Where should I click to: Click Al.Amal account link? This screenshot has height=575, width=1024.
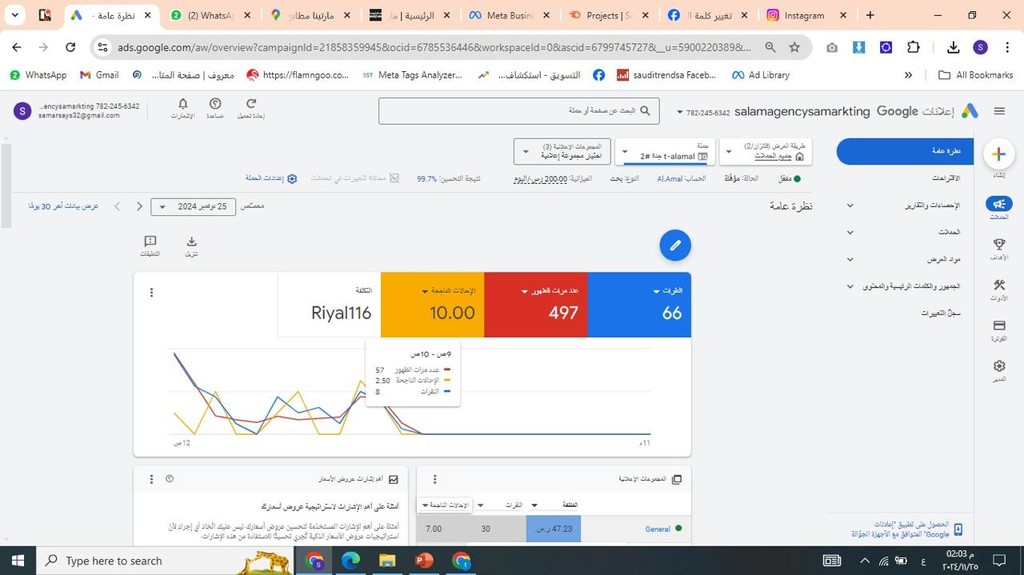point(669,178)
